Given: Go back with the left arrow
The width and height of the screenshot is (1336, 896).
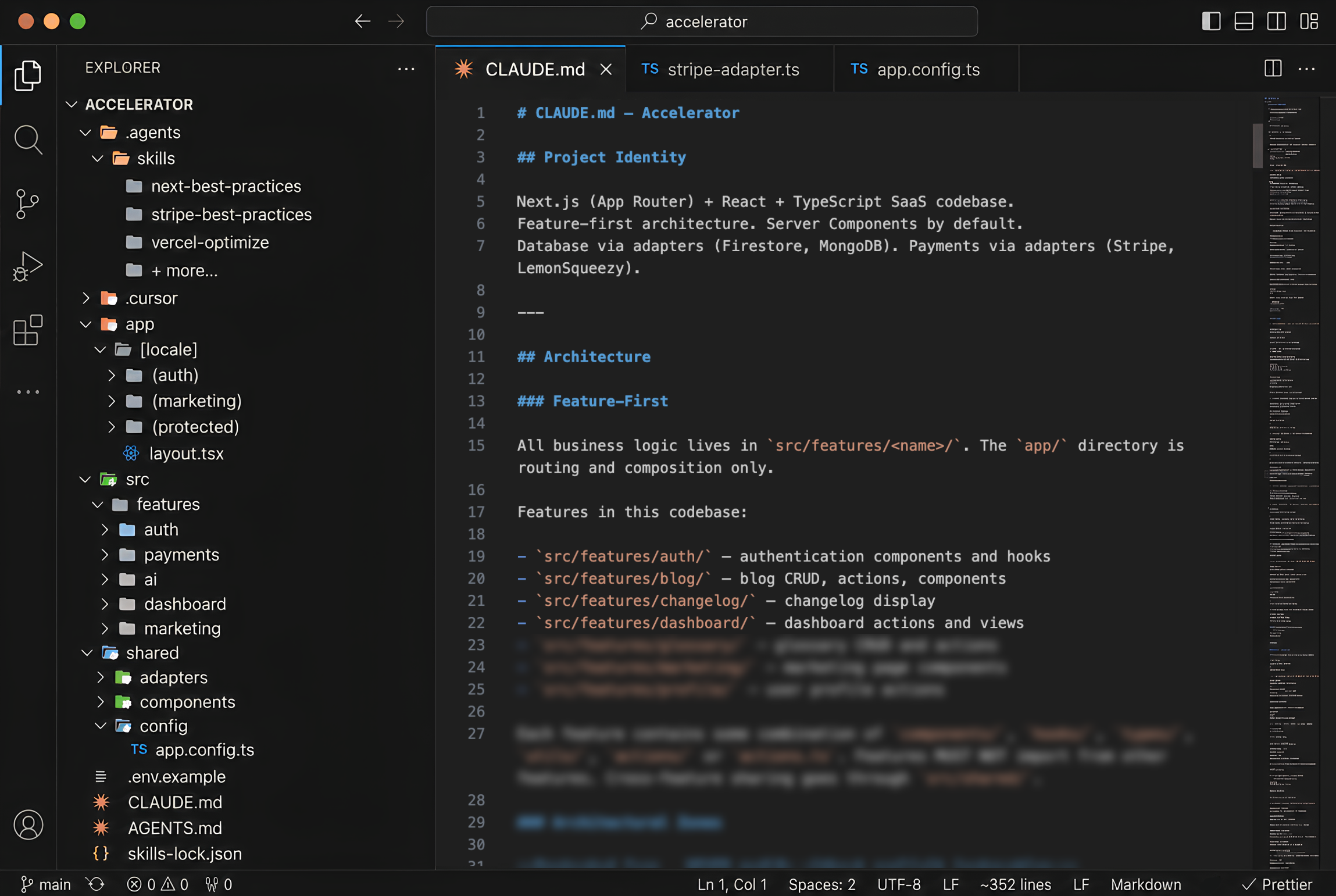Looking at the screenshot, I should tap(363, 22).
